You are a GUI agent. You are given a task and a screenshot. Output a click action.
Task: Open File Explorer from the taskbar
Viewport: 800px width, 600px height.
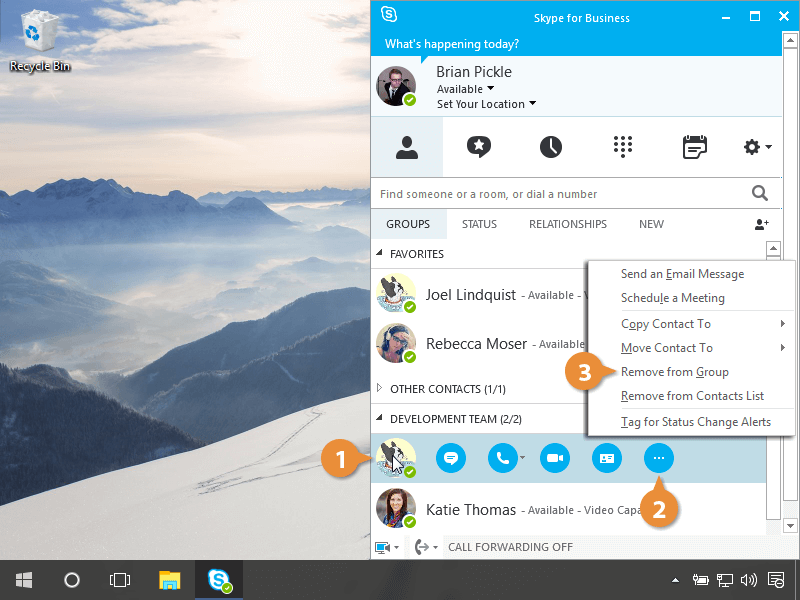(x=170, y=580)
